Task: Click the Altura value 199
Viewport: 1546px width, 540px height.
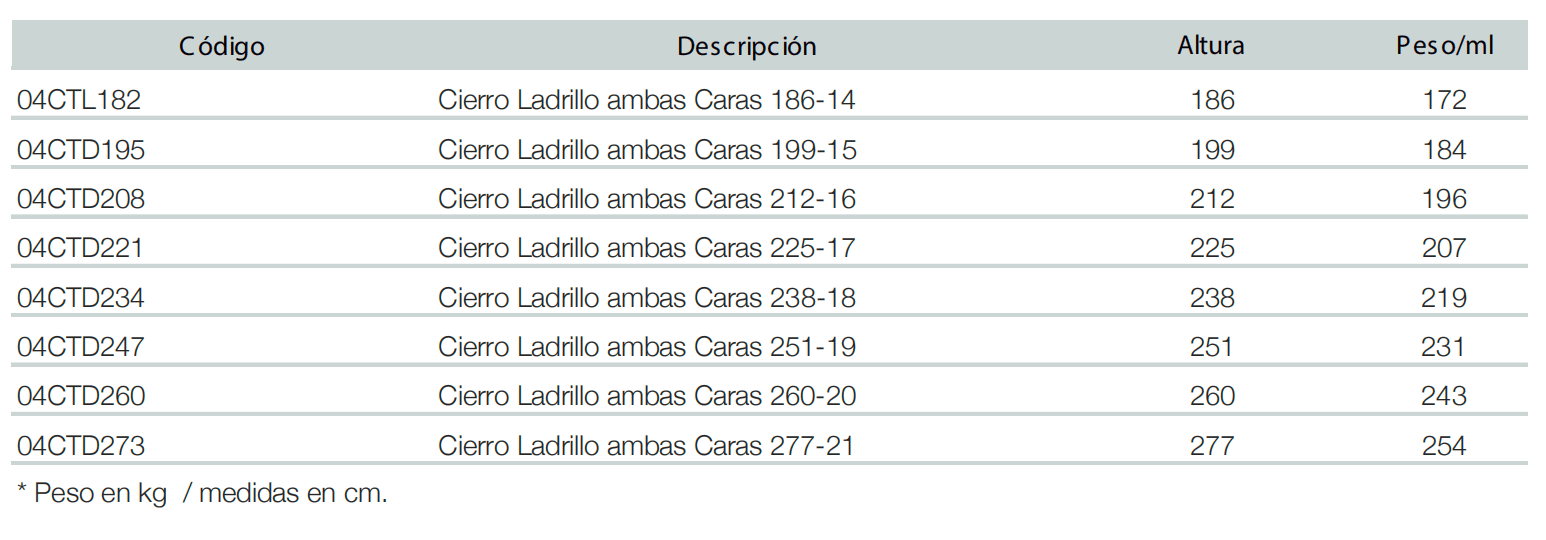Action: (x=1213, y=150)
